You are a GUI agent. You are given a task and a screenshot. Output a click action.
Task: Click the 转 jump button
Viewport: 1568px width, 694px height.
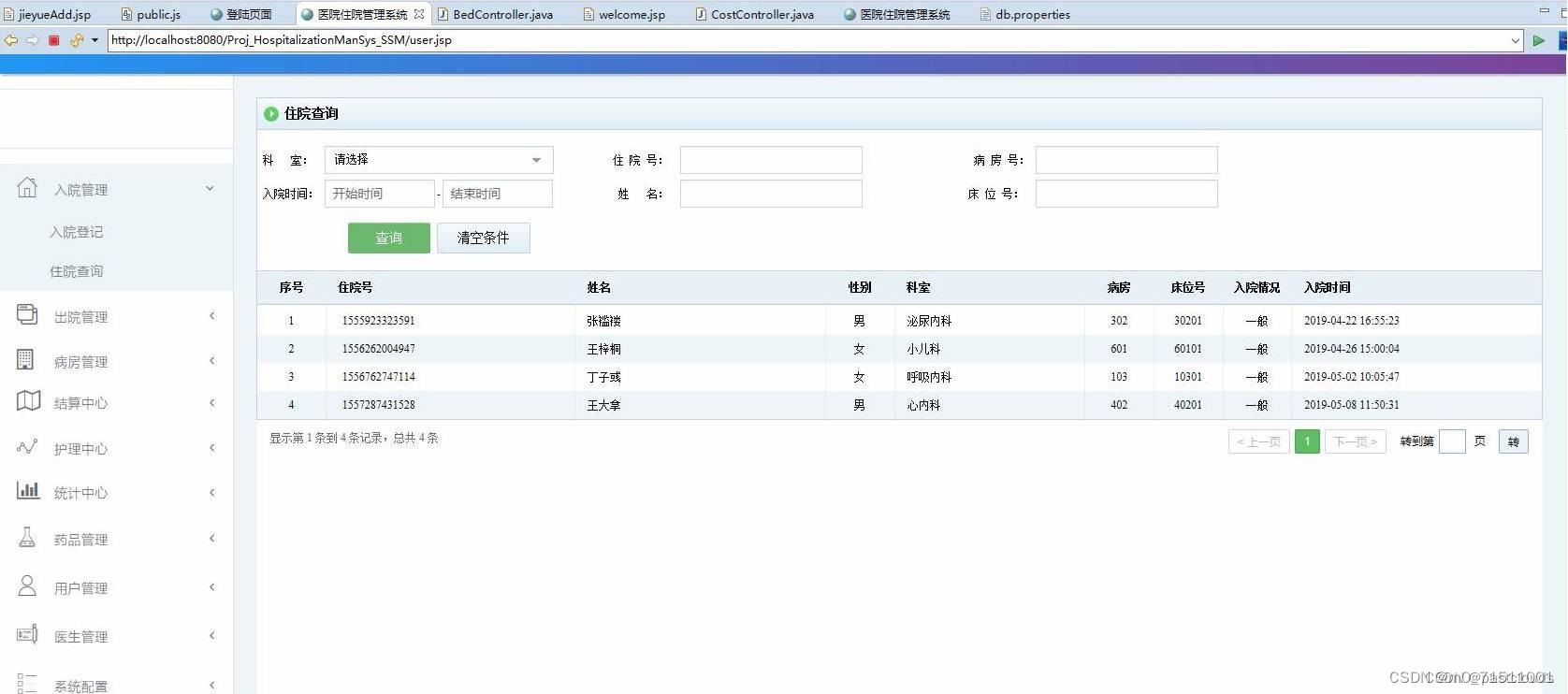click(x=1514, y=441)
